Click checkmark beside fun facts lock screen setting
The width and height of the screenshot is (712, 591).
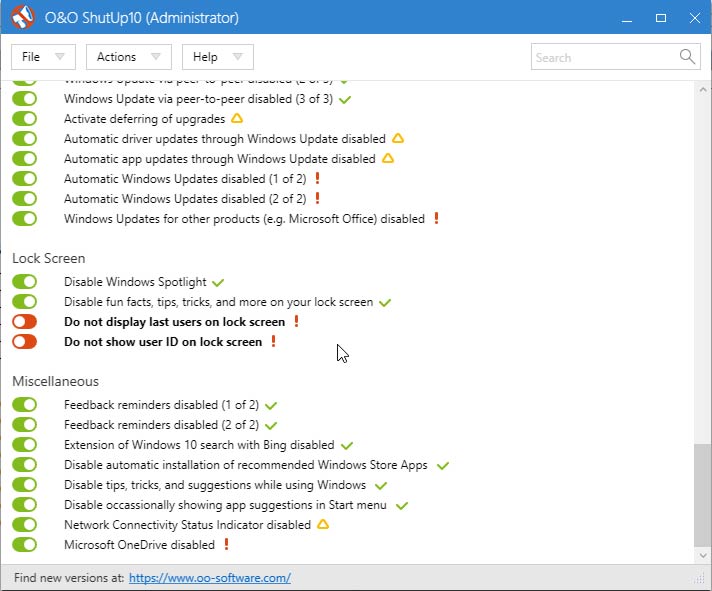pyautogui.click(x=385, y=303)
